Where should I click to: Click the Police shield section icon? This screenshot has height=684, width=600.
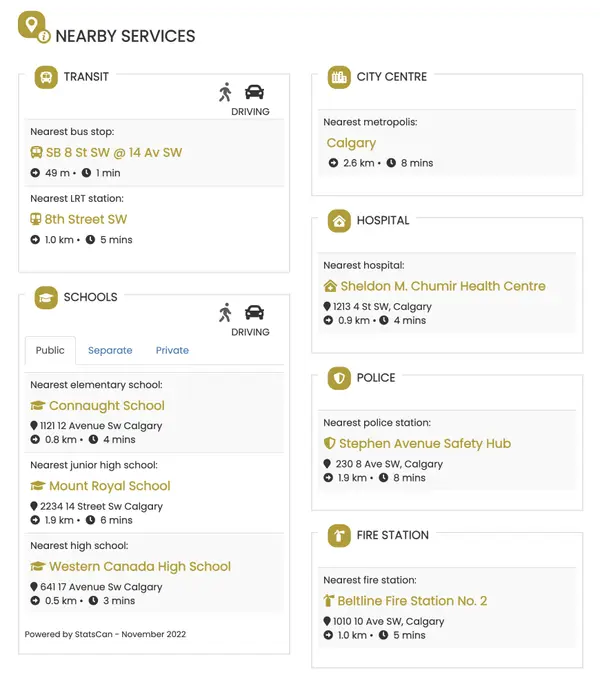(x=339, y=378)
